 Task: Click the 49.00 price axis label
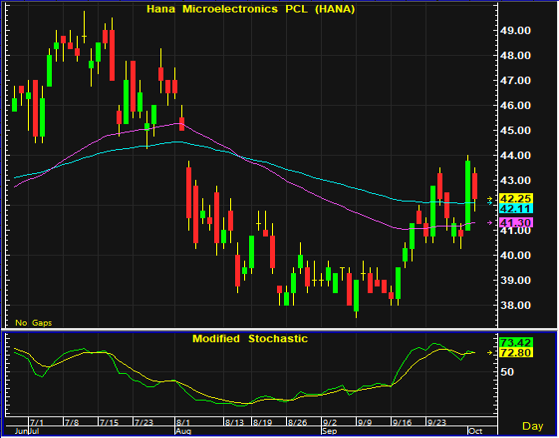coord(517,31)
